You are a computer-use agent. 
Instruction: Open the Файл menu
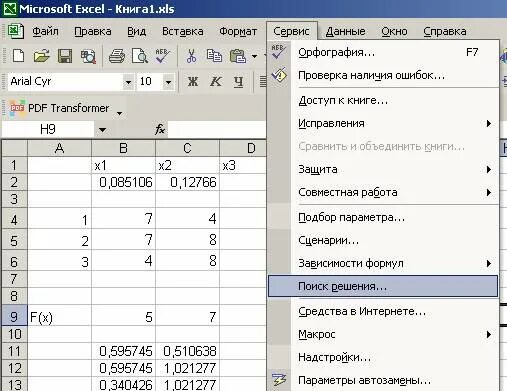click(45, 31)
